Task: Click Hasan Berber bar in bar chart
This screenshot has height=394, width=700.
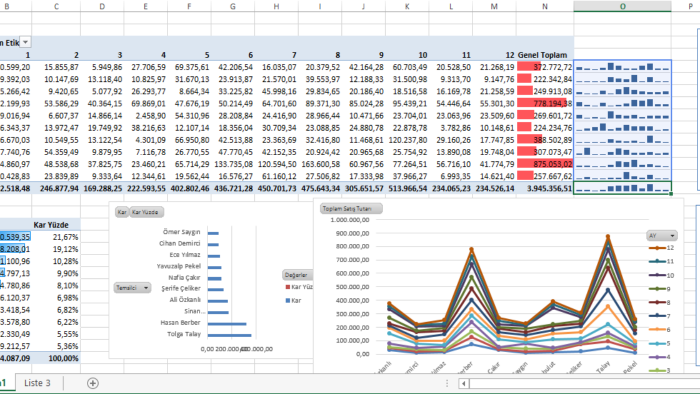Action: click(x=227, y=323)
